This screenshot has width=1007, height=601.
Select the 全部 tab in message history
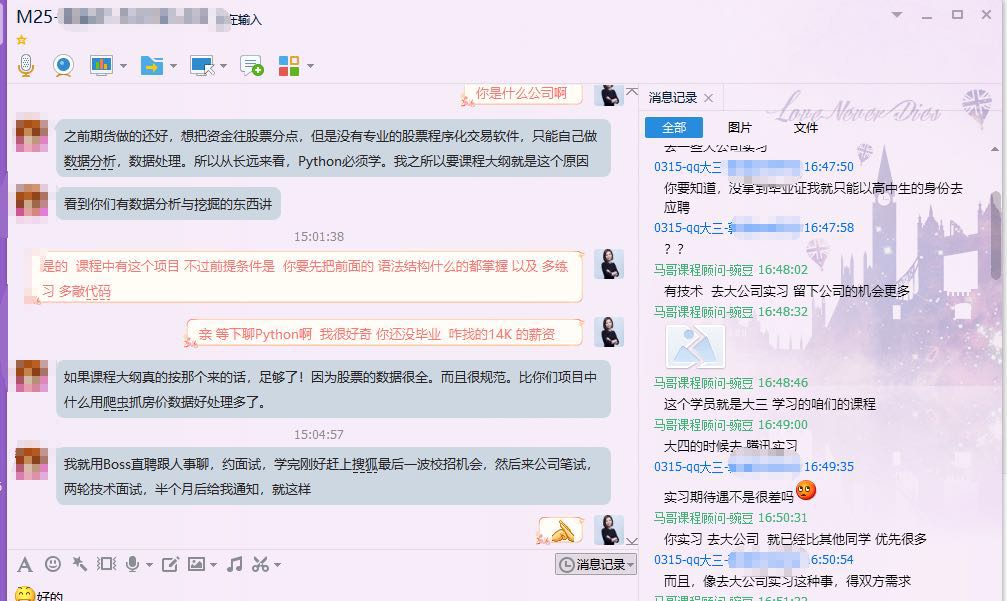(674, 127)
